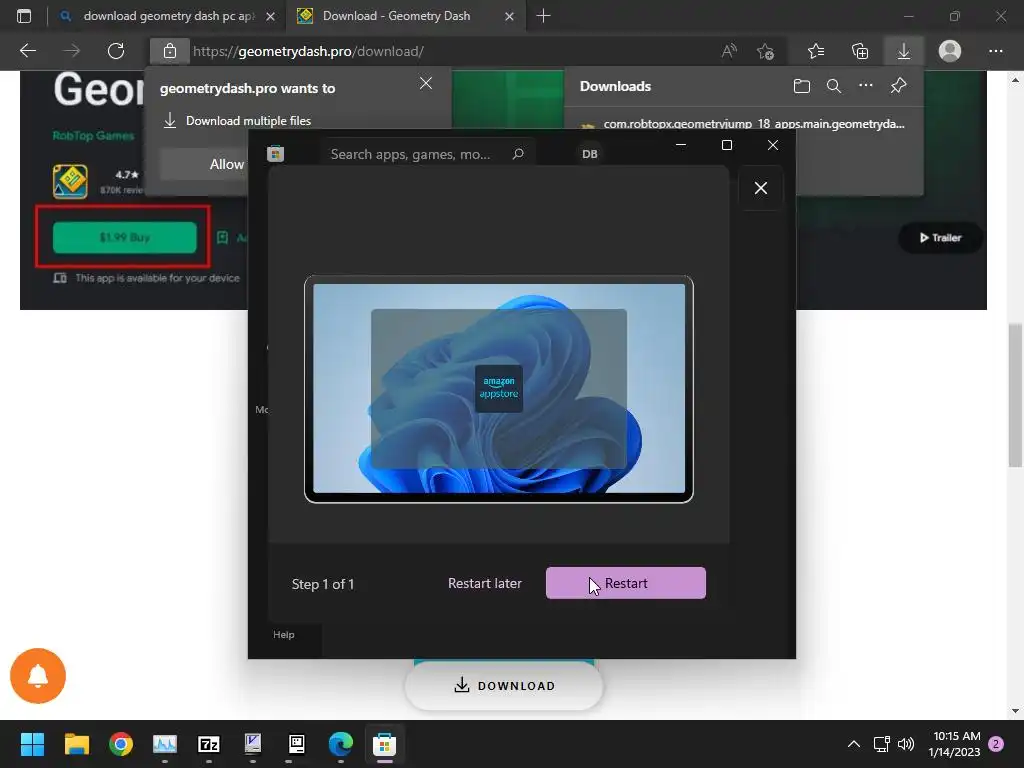Open more options in Downloads panel
This screenshot has width=1024, height=768.
click(x=866, y=86)
